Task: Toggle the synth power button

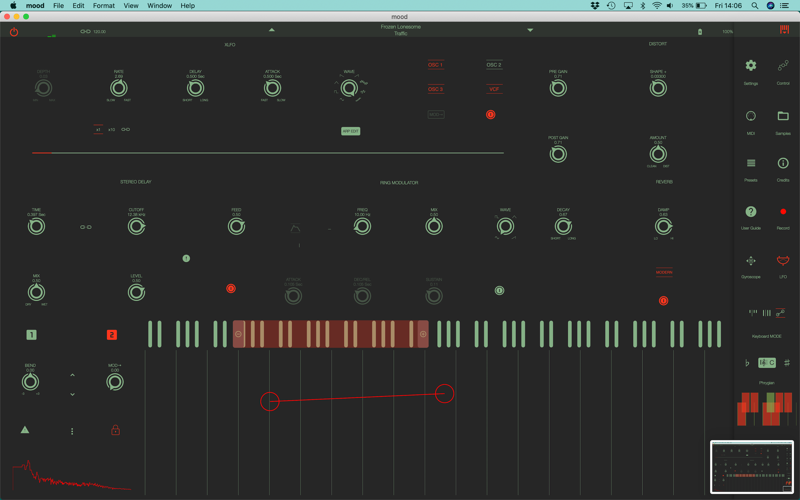Action: [14, 32]
